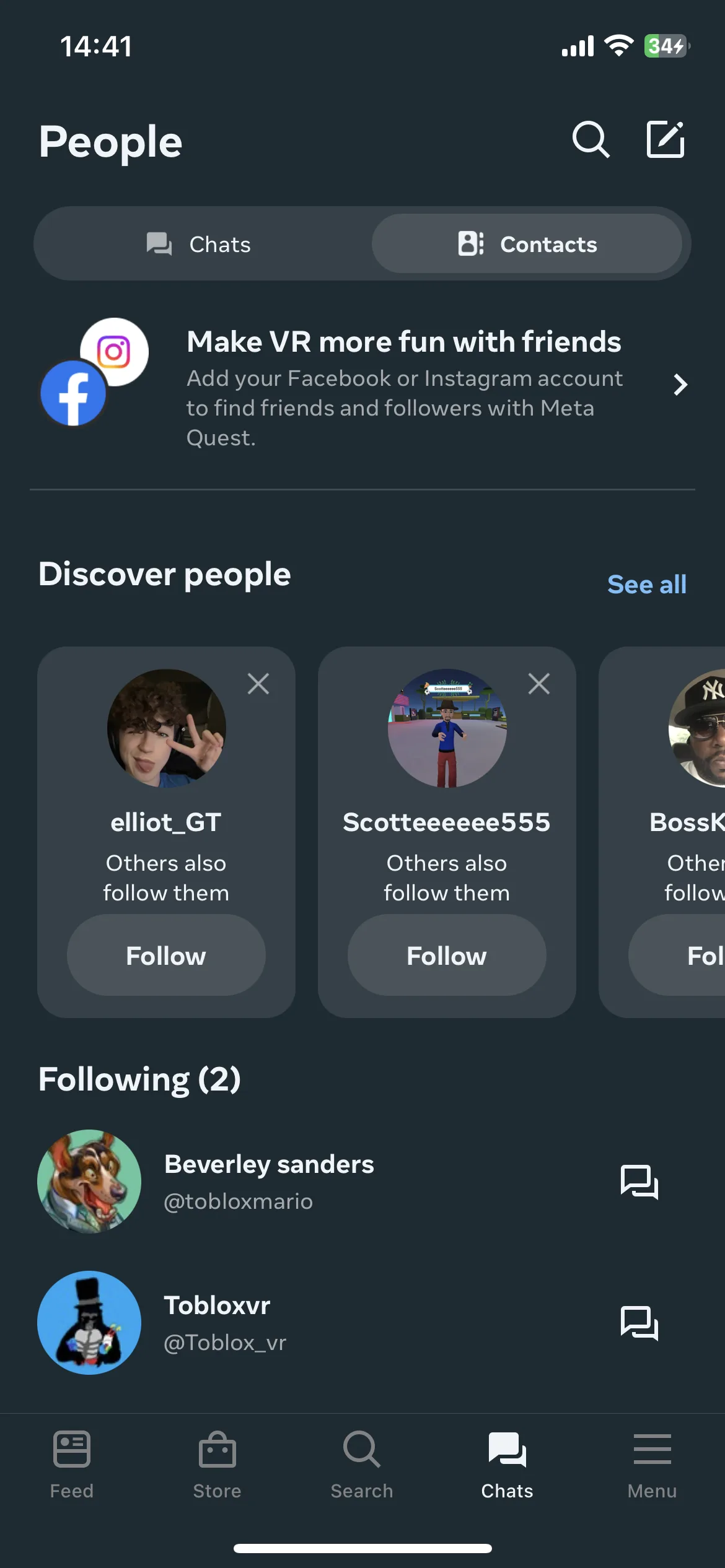Image resolution: width=725 pixels, height=1568 pixels.
Task: Expand the Make VR more fun chevron
Action: 680,385
